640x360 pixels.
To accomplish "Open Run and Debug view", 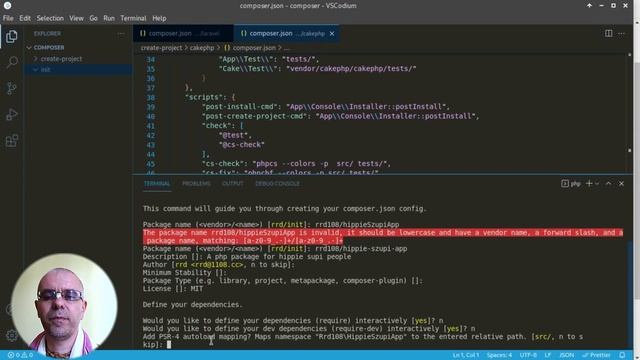I will pos(11,115).
